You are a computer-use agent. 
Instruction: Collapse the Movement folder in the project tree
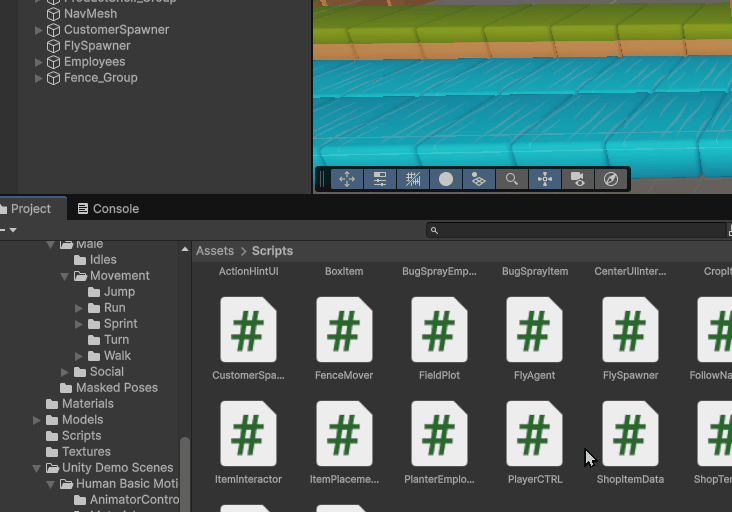[65, 276]
